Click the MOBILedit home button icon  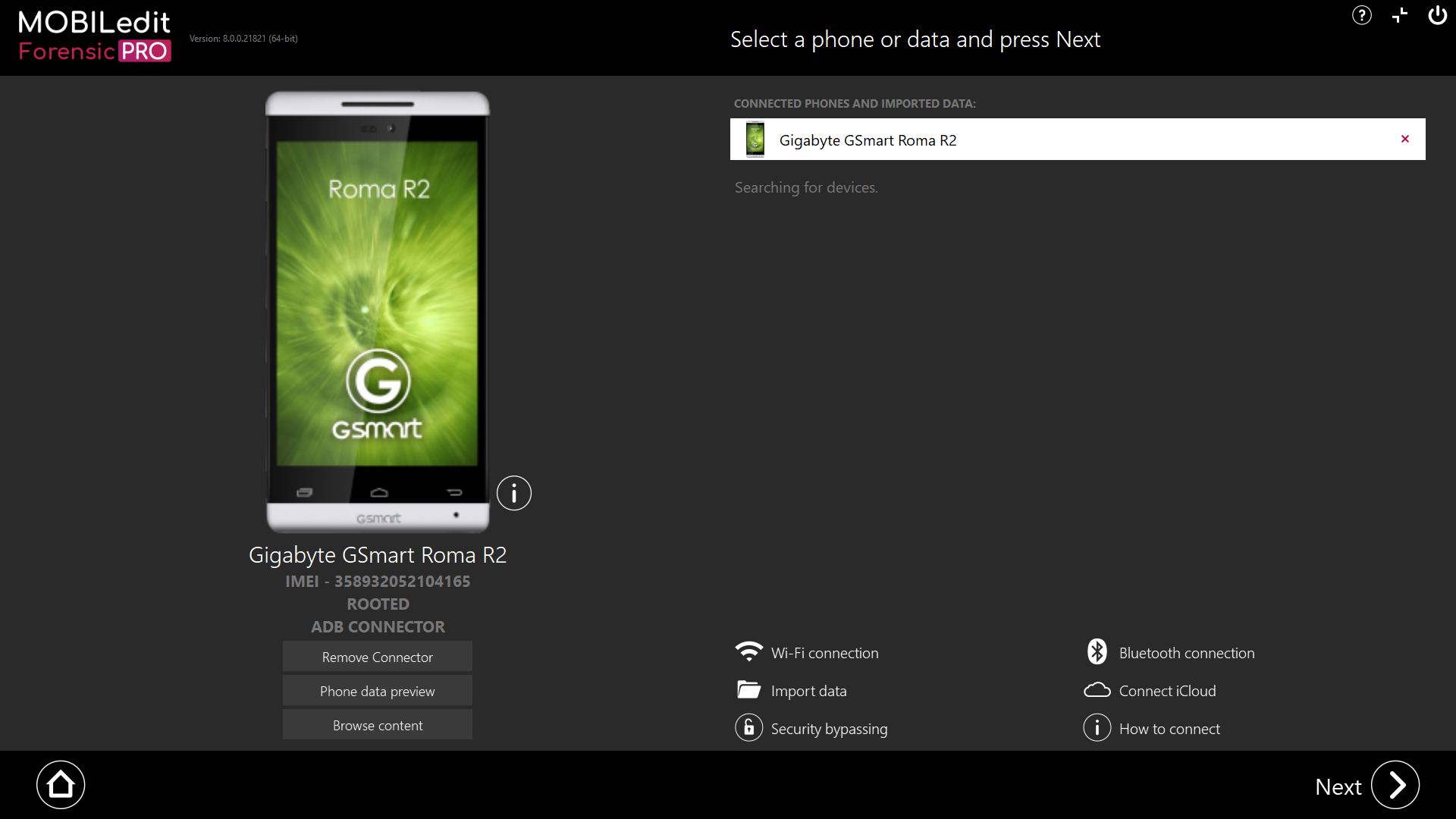[60, 786]
